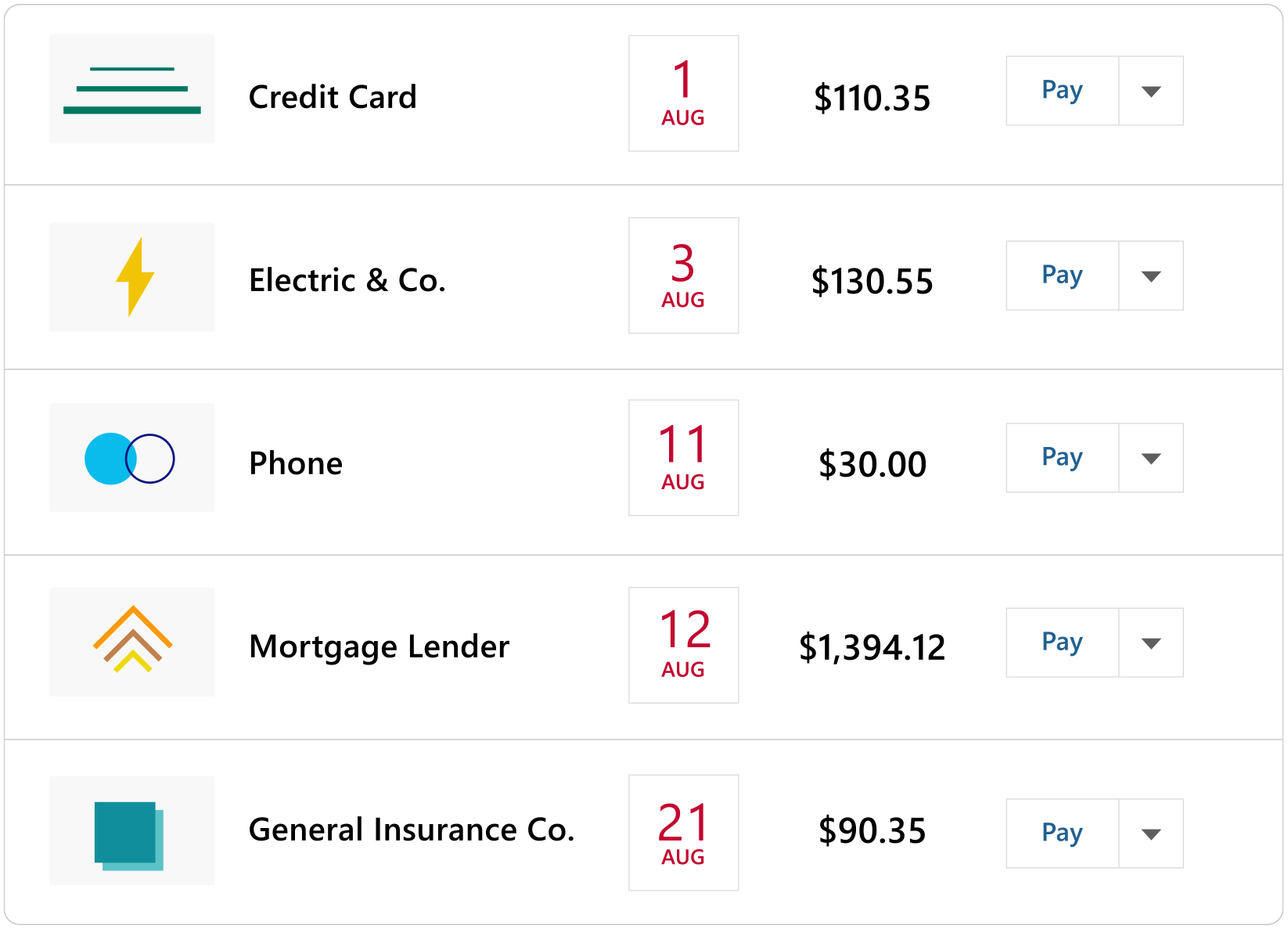Click the Credit Card green lines icon
This screenshot has width=1288, height=929.
point(131,89)
